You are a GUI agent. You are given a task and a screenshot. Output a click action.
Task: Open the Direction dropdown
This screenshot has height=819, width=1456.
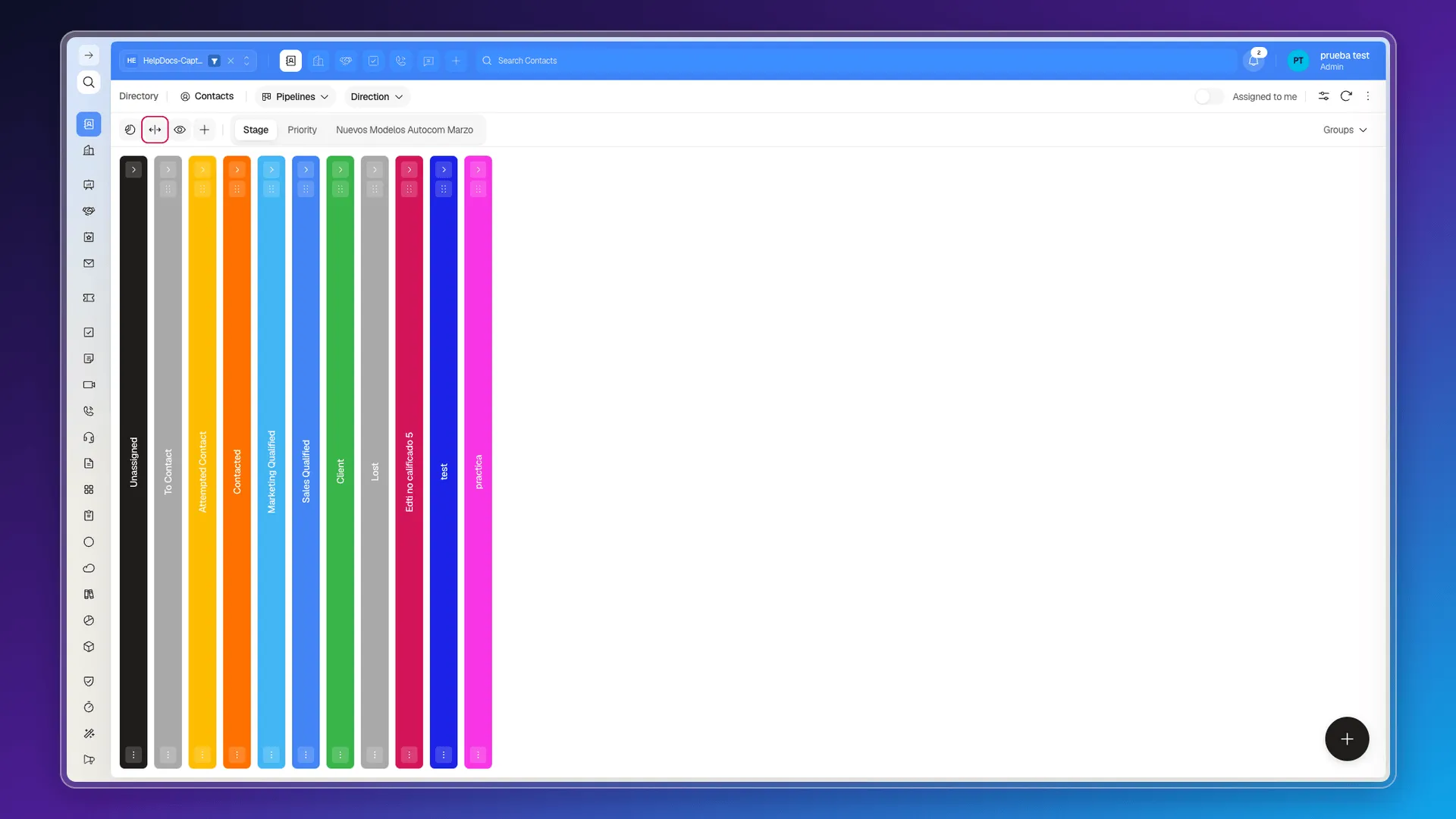point(376,96)
